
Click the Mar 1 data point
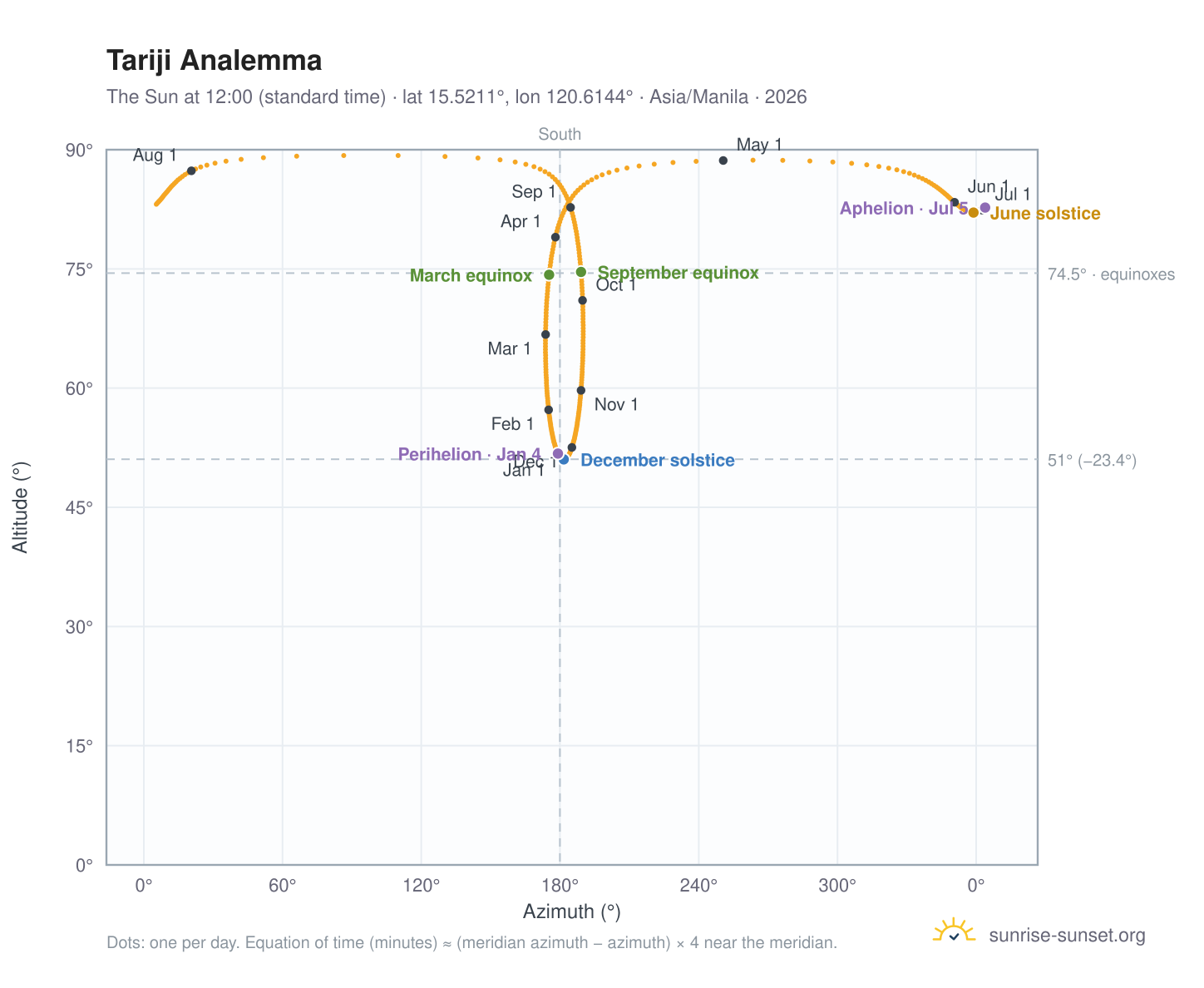pos(545,334)
